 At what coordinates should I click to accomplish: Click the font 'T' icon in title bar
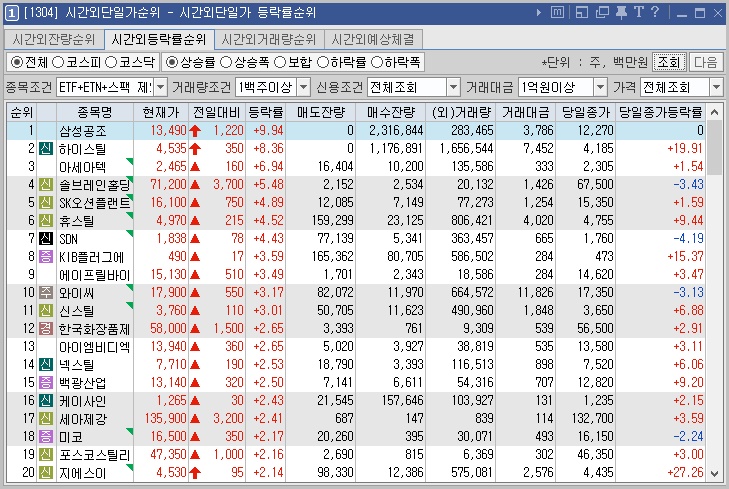coord(639,12)
